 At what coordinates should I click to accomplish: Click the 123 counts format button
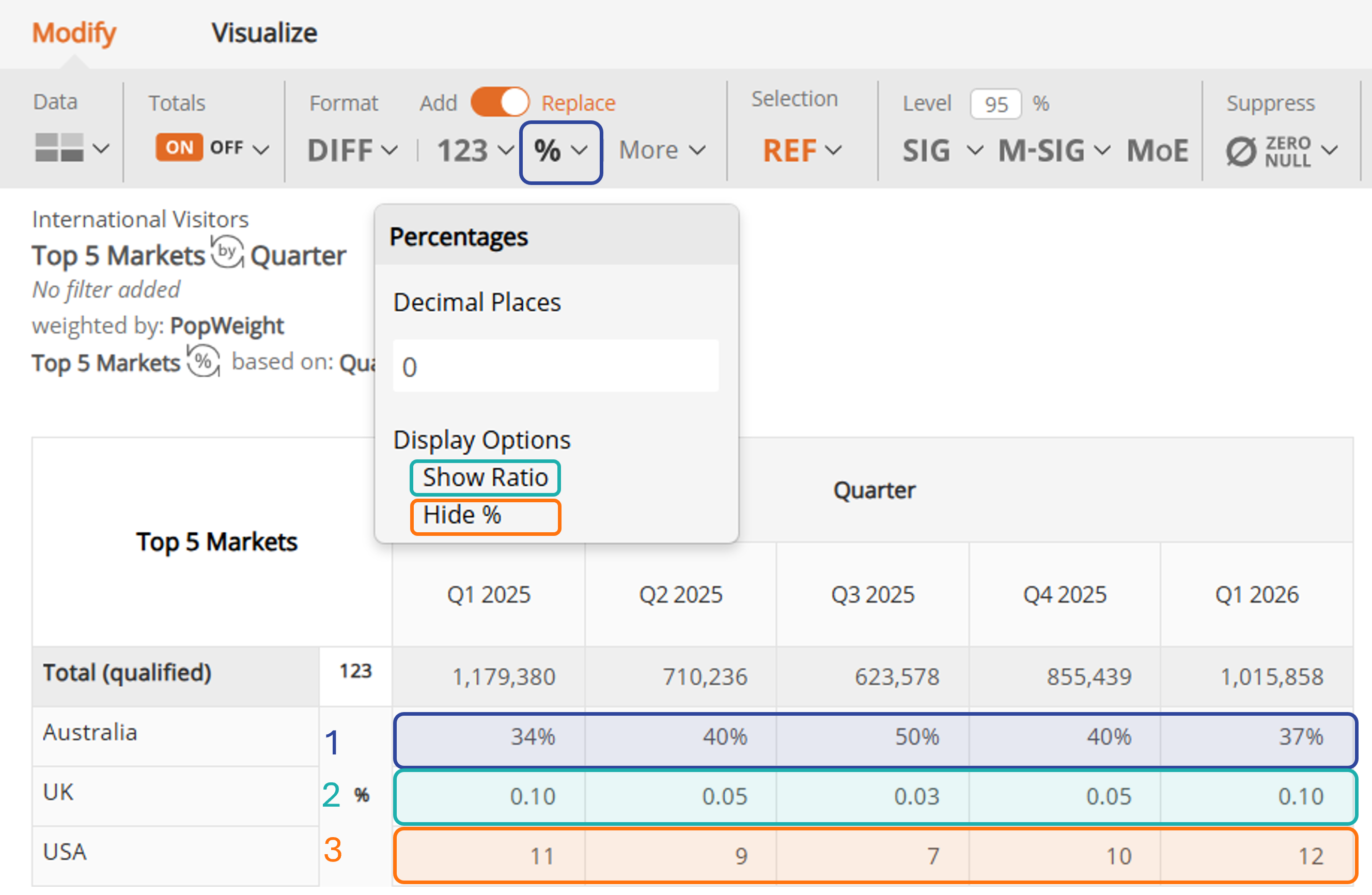tap(462, 150)
